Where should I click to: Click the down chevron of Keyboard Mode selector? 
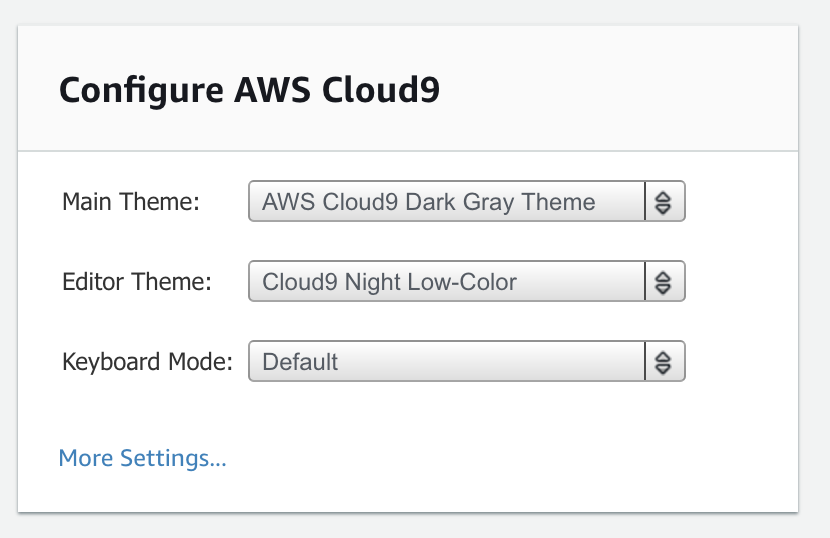click(x=663, y=368)
